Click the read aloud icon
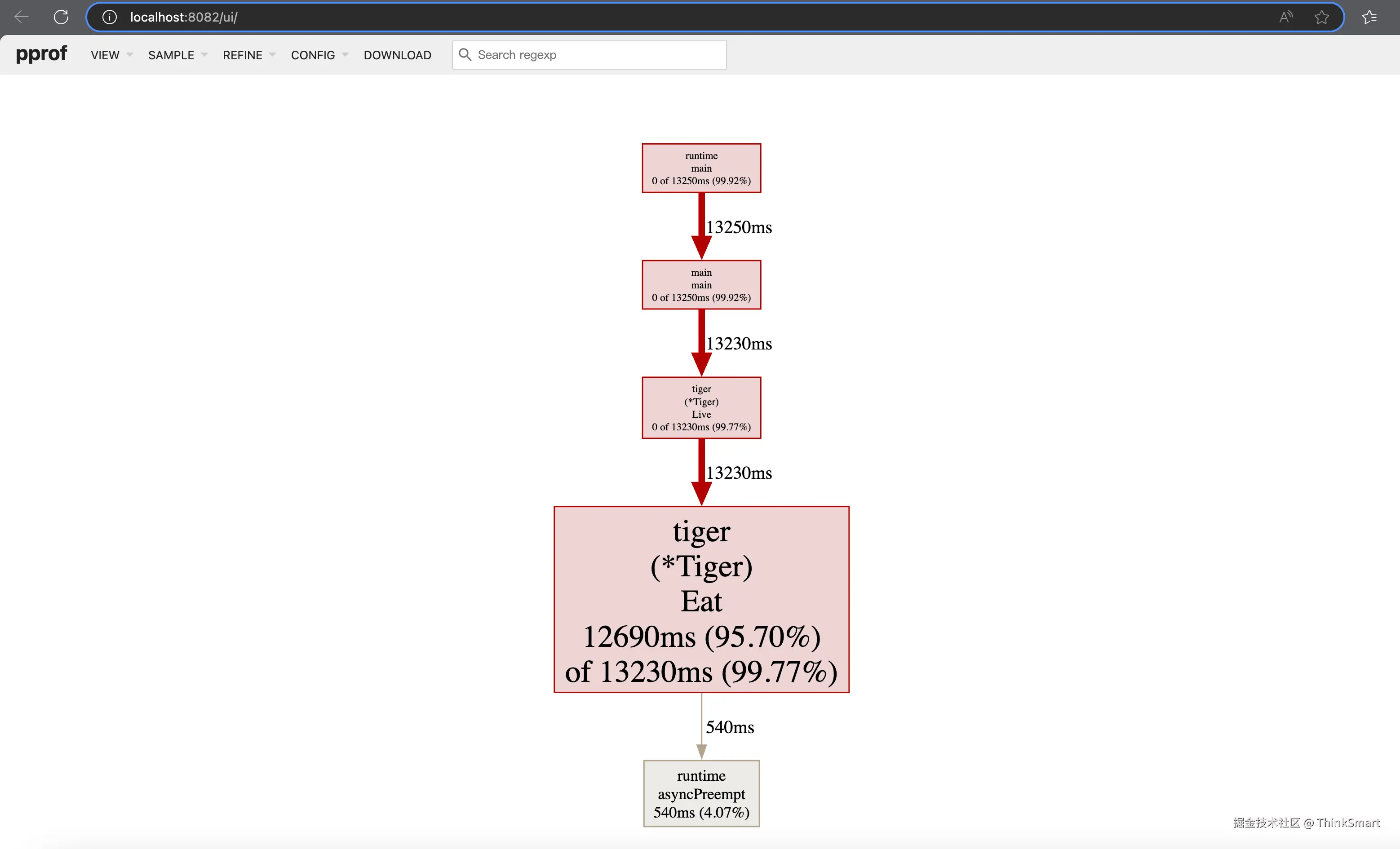 (x=1286, y=17)
